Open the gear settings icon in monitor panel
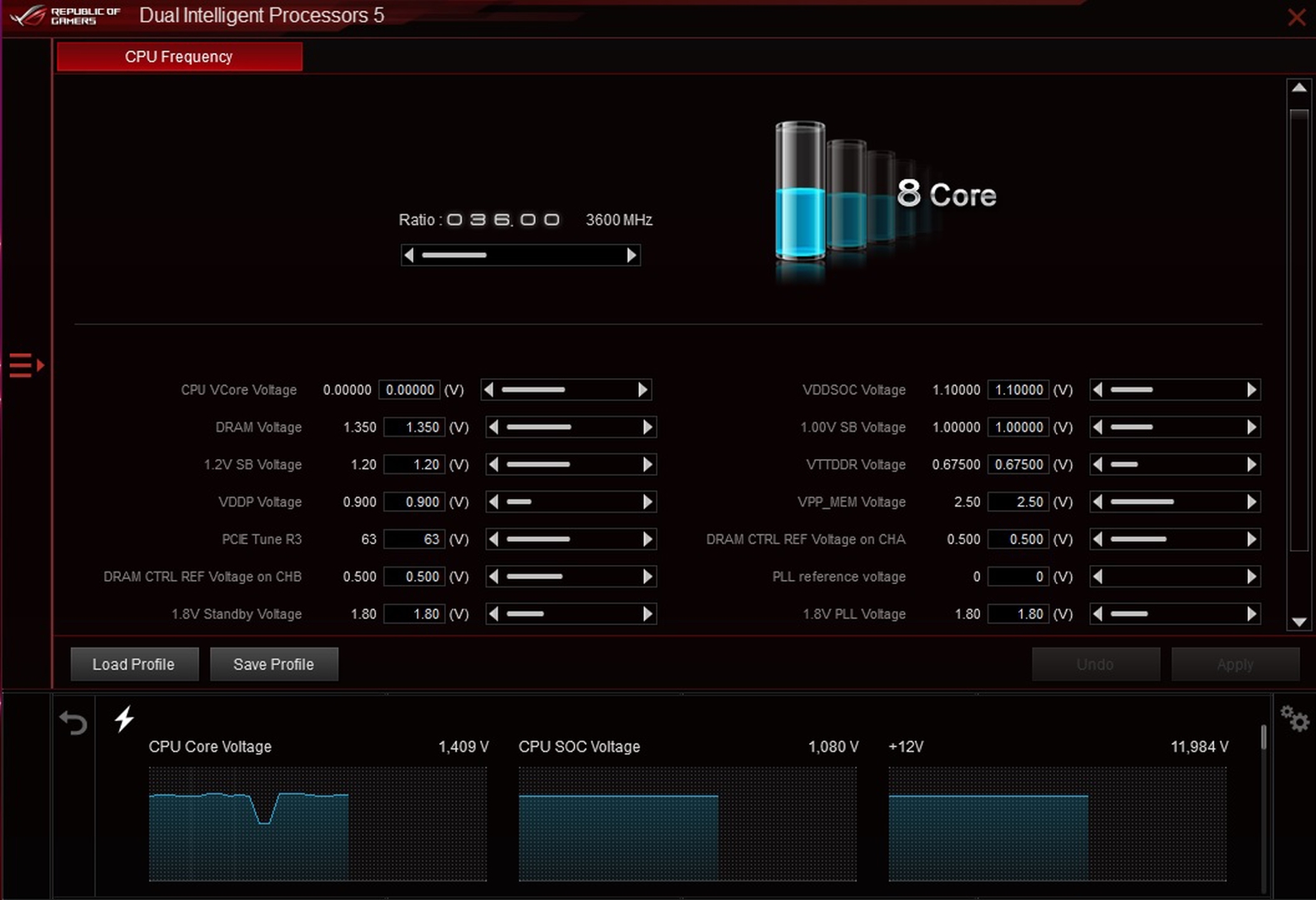Image resolution: width=1316 pixels, height=900 pixels. [1294, 718]
